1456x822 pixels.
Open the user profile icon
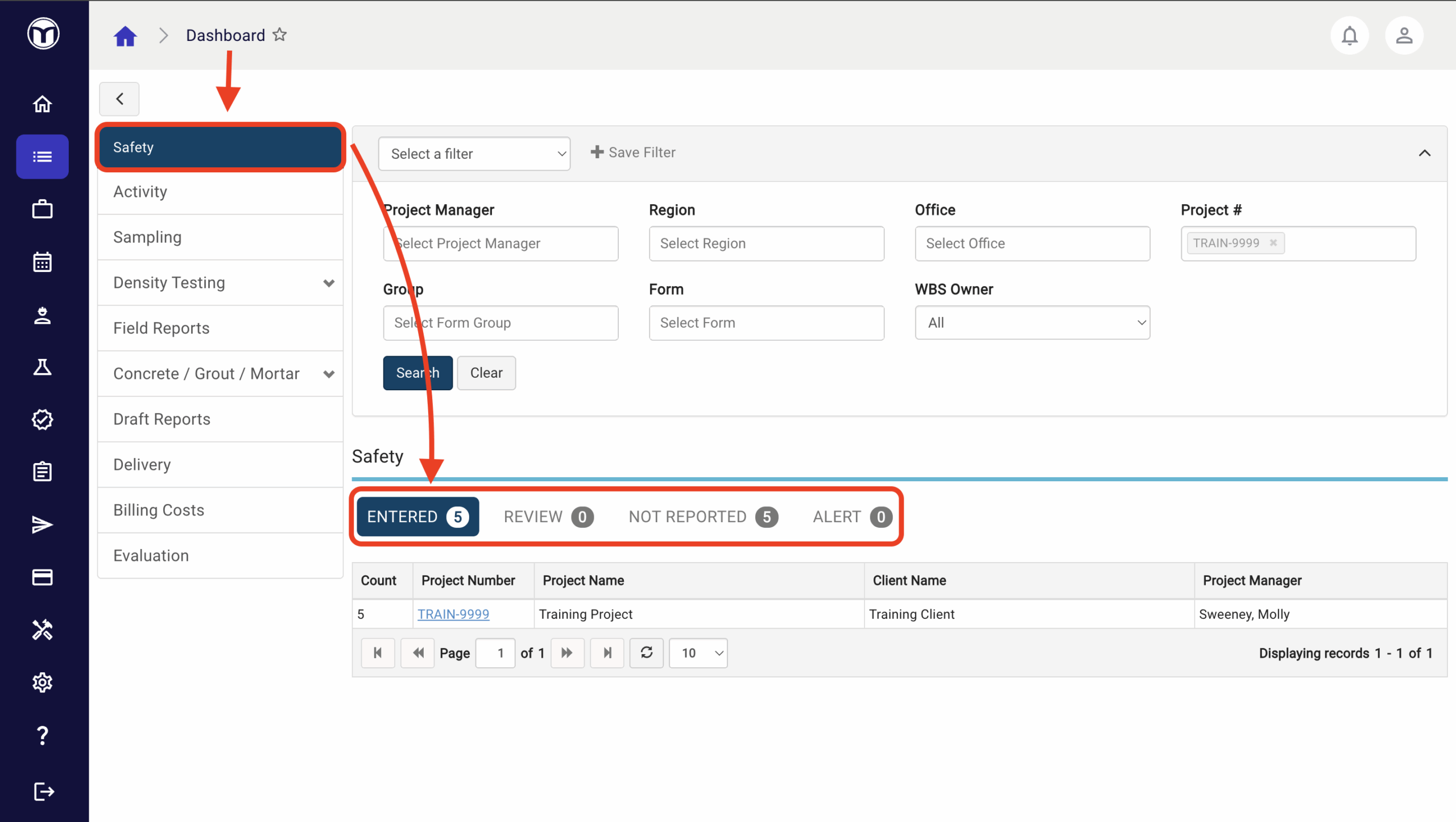click(1403, 36)
